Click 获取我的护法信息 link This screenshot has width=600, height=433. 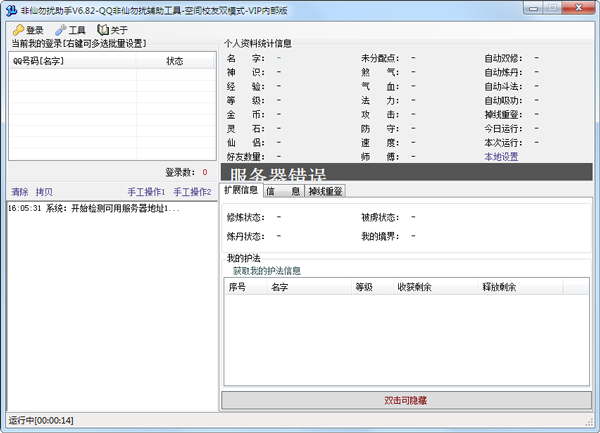tap(267, 271)
